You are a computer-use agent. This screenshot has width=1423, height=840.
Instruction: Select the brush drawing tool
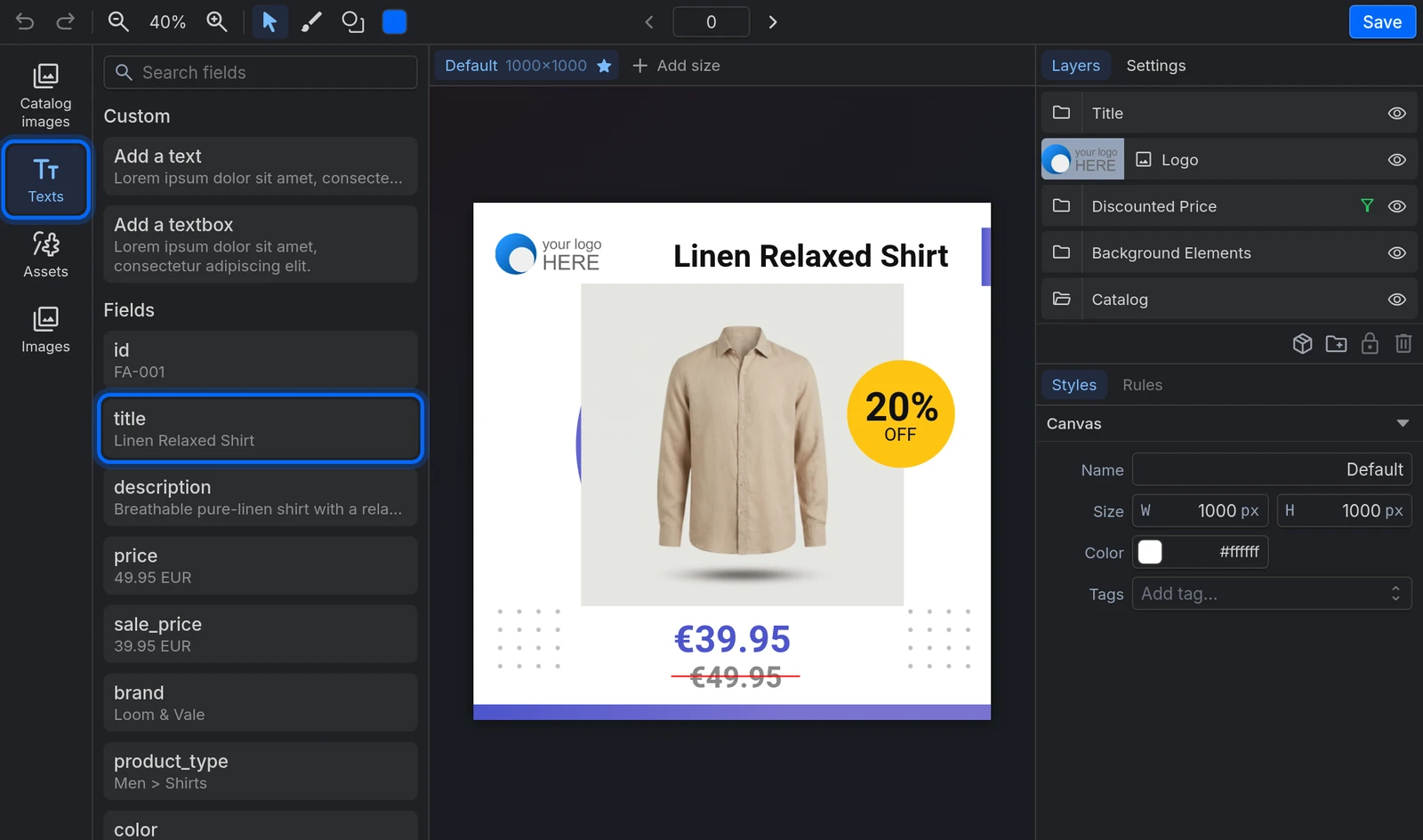[x=310, y=22]
